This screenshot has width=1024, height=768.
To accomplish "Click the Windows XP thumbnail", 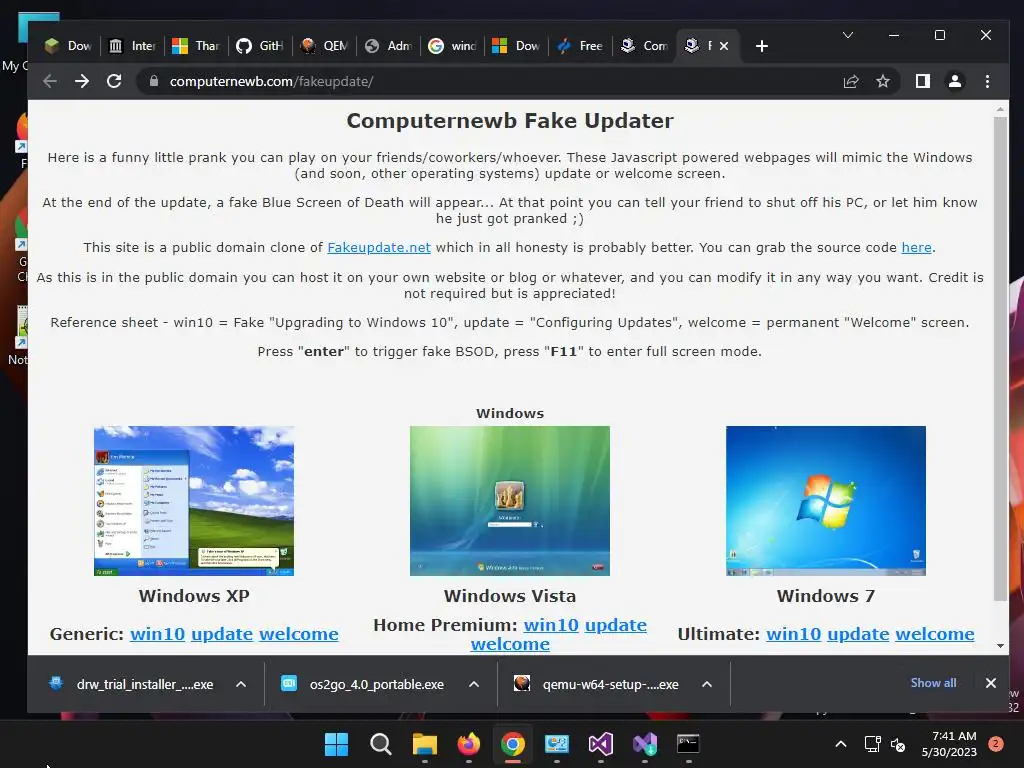I will 194,501.
